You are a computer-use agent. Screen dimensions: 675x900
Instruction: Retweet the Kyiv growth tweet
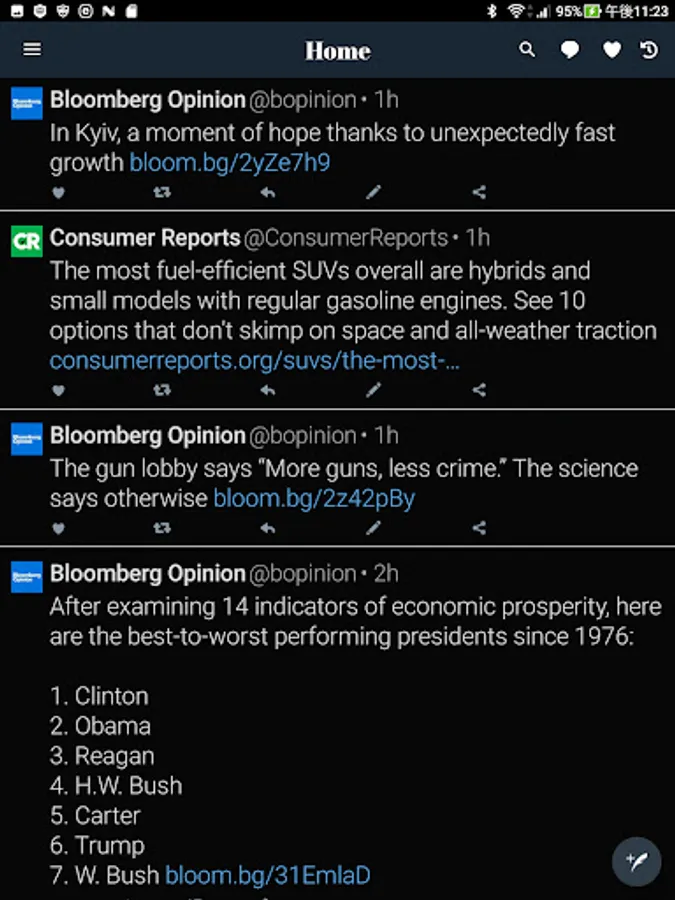click(162, 192)
